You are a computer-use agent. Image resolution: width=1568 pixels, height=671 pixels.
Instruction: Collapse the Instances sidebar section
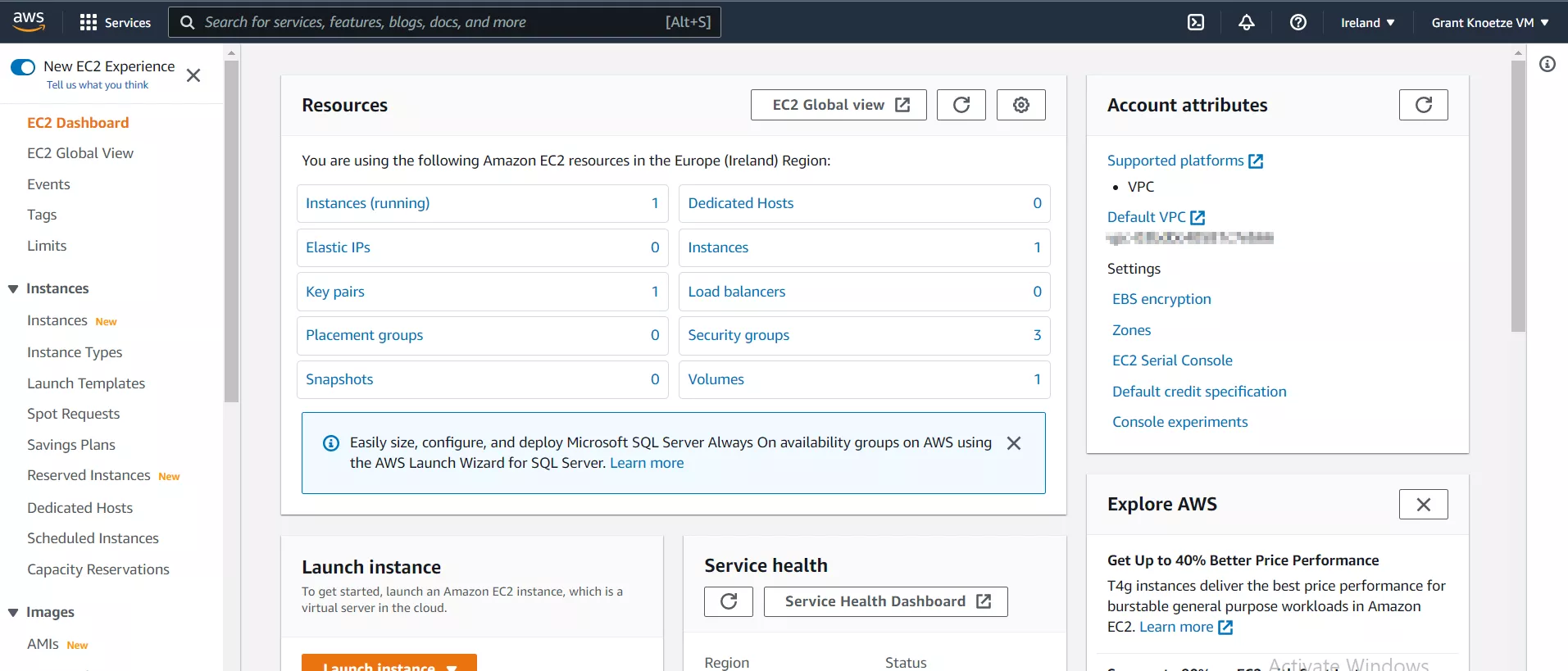(13, 289)
